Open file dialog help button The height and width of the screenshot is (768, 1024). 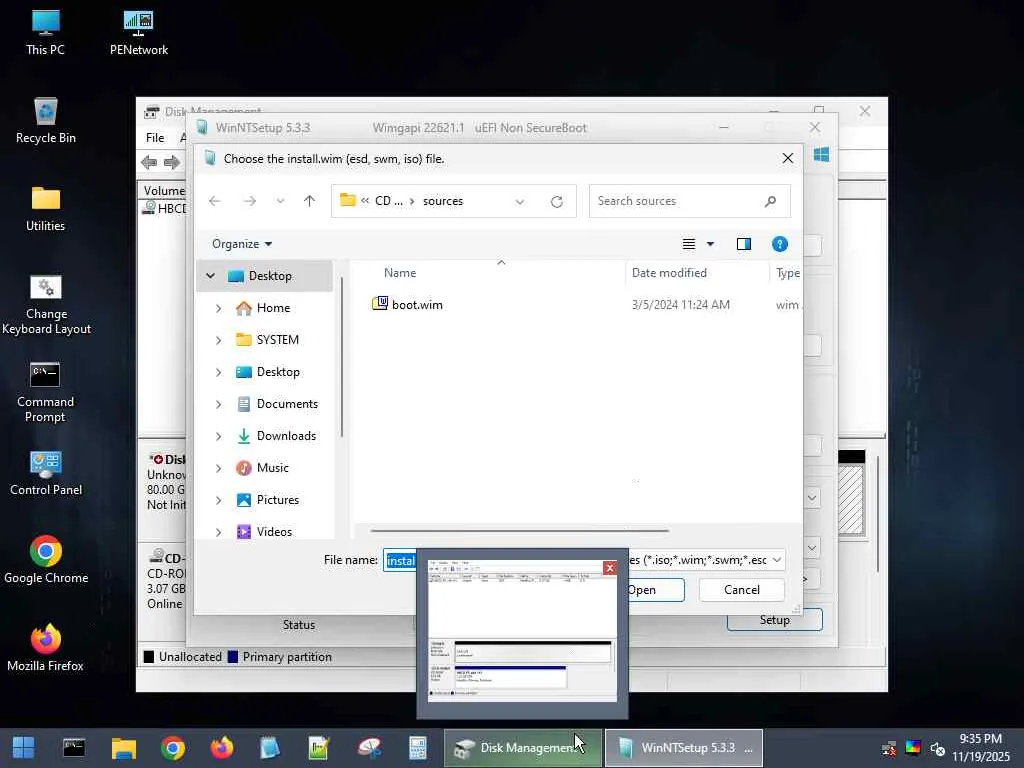780,244
